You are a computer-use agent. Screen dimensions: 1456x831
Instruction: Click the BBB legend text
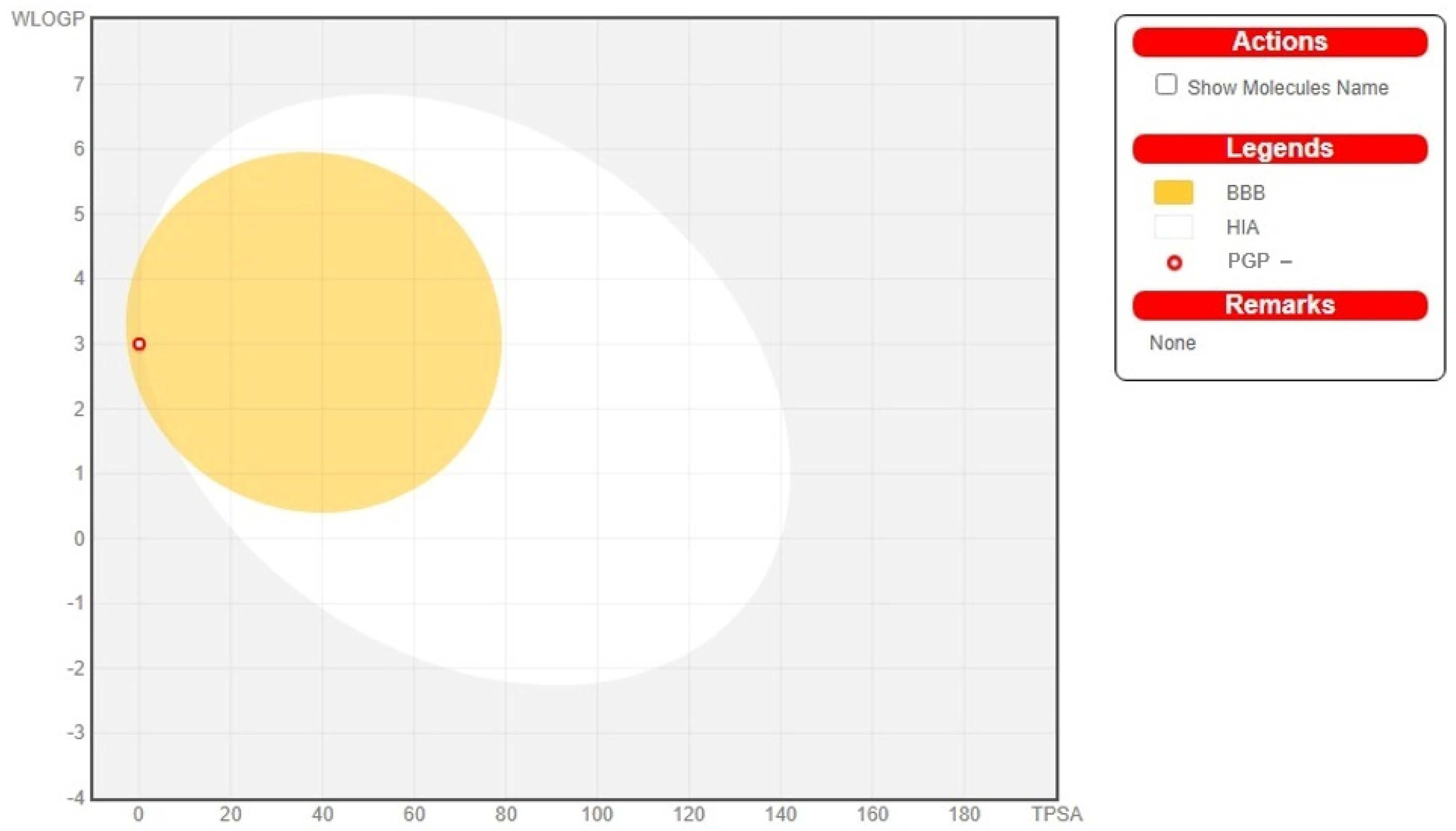1245,193
